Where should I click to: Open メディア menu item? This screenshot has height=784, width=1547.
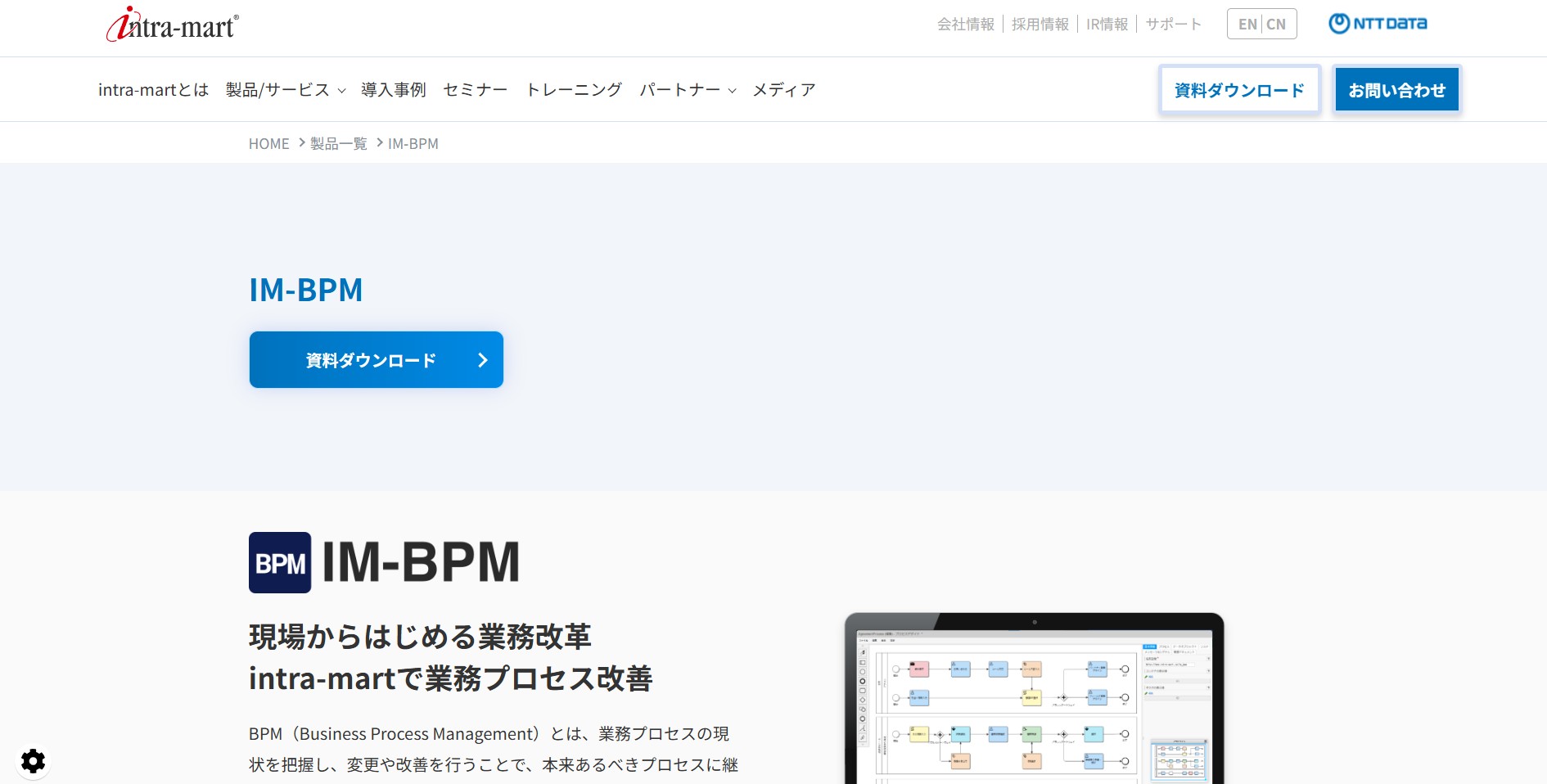tap(784, 90)
